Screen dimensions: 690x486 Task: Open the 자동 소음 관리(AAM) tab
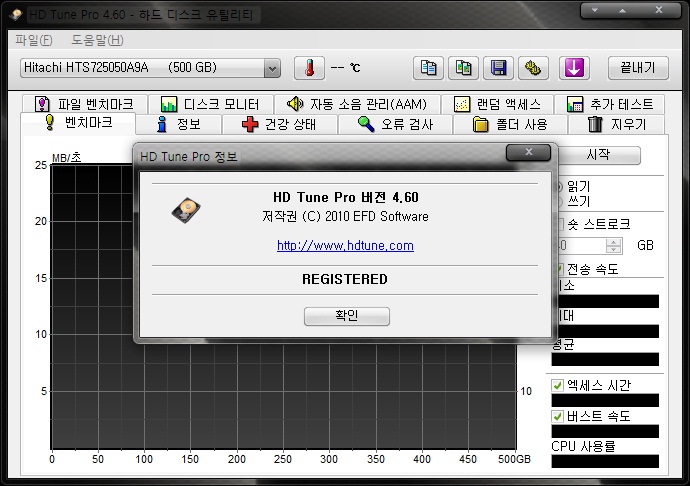tap(357, 104)
